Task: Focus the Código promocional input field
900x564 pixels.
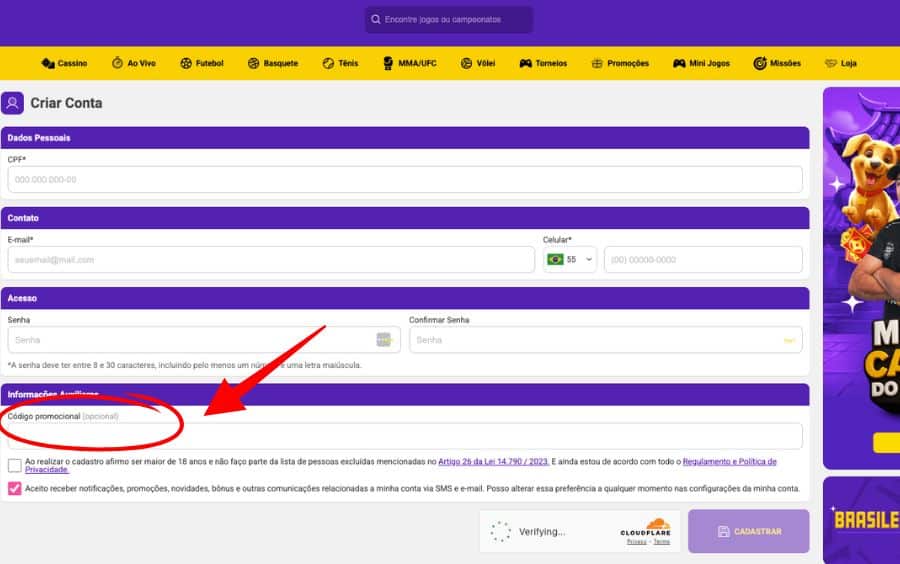Action: tap(404, 436)
